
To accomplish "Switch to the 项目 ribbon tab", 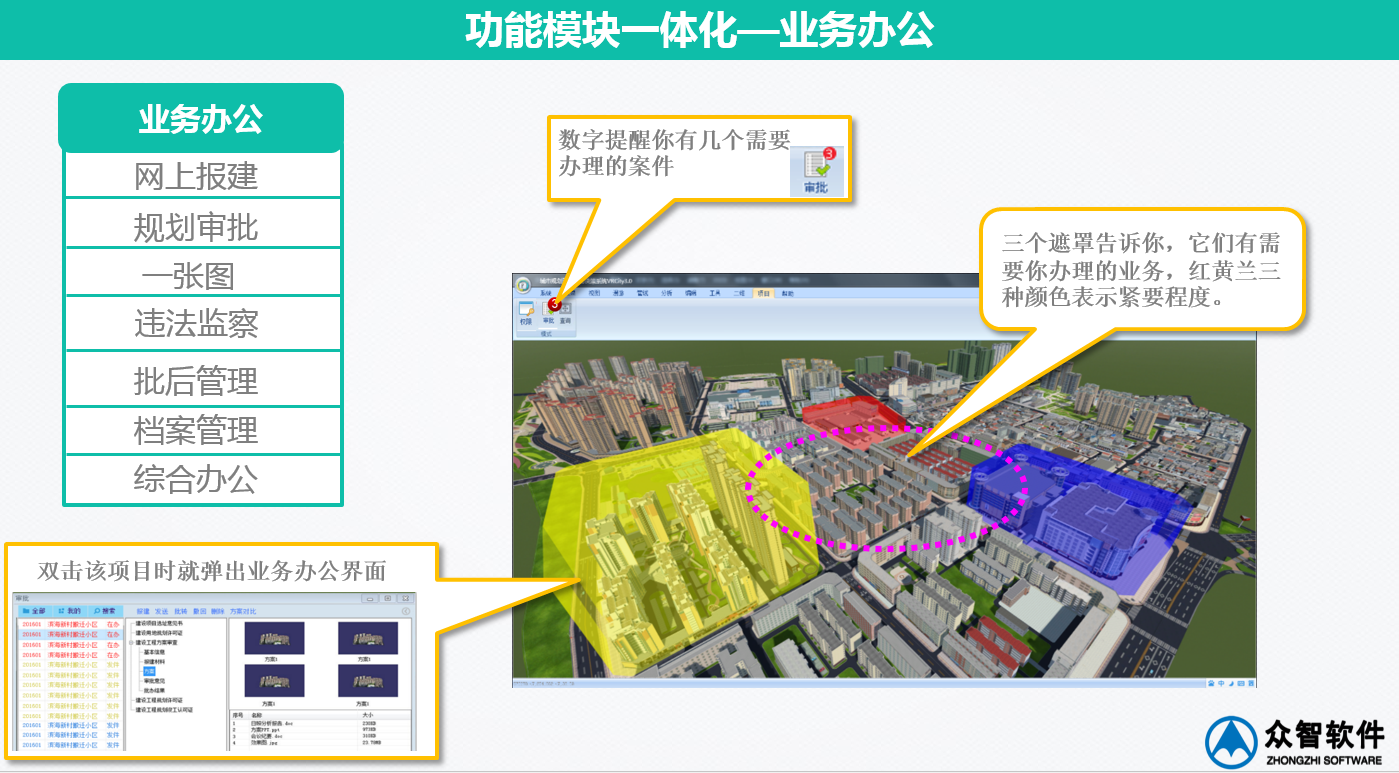I will pos(765,293).
